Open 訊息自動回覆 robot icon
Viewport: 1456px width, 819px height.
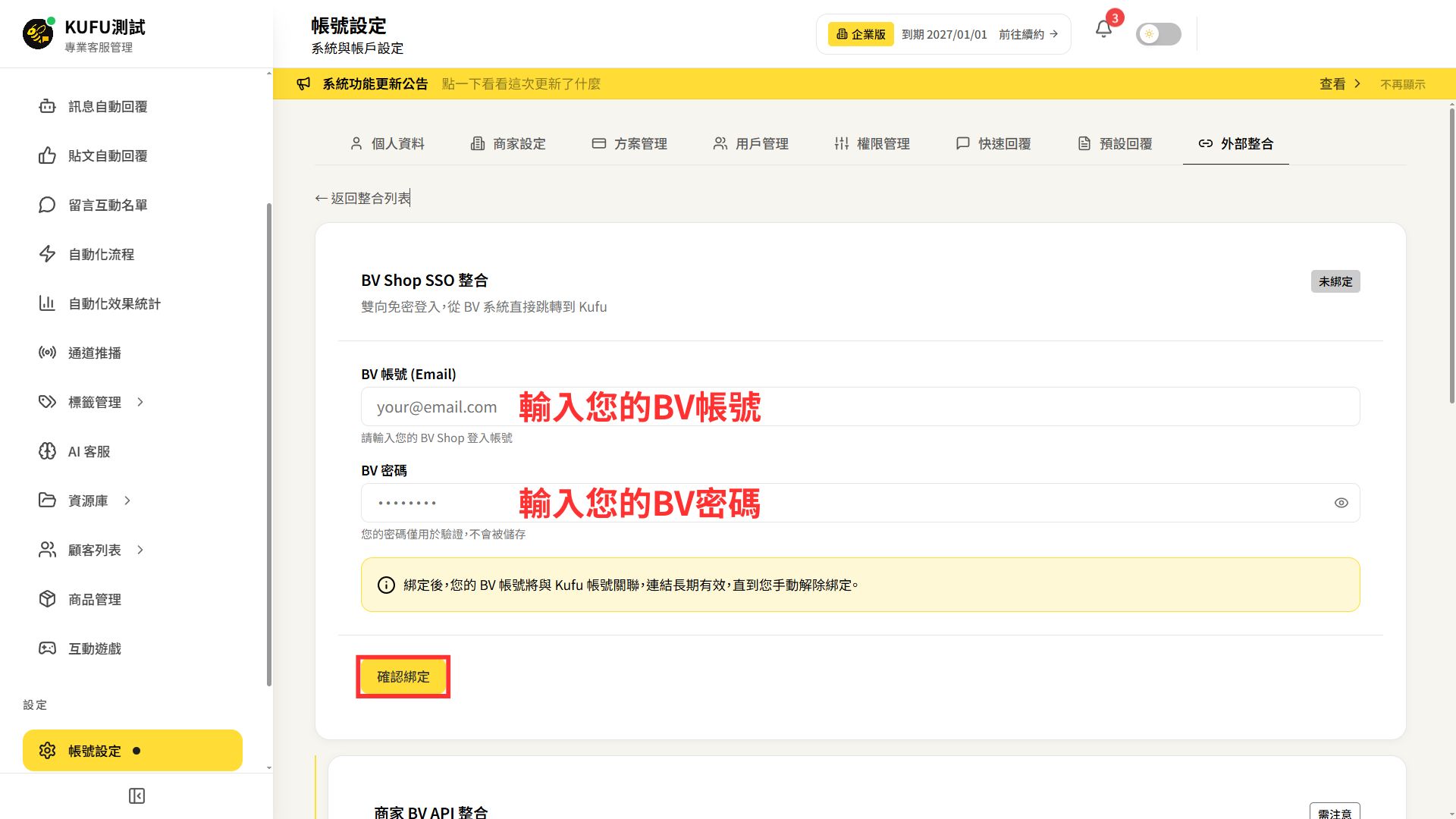47,106
